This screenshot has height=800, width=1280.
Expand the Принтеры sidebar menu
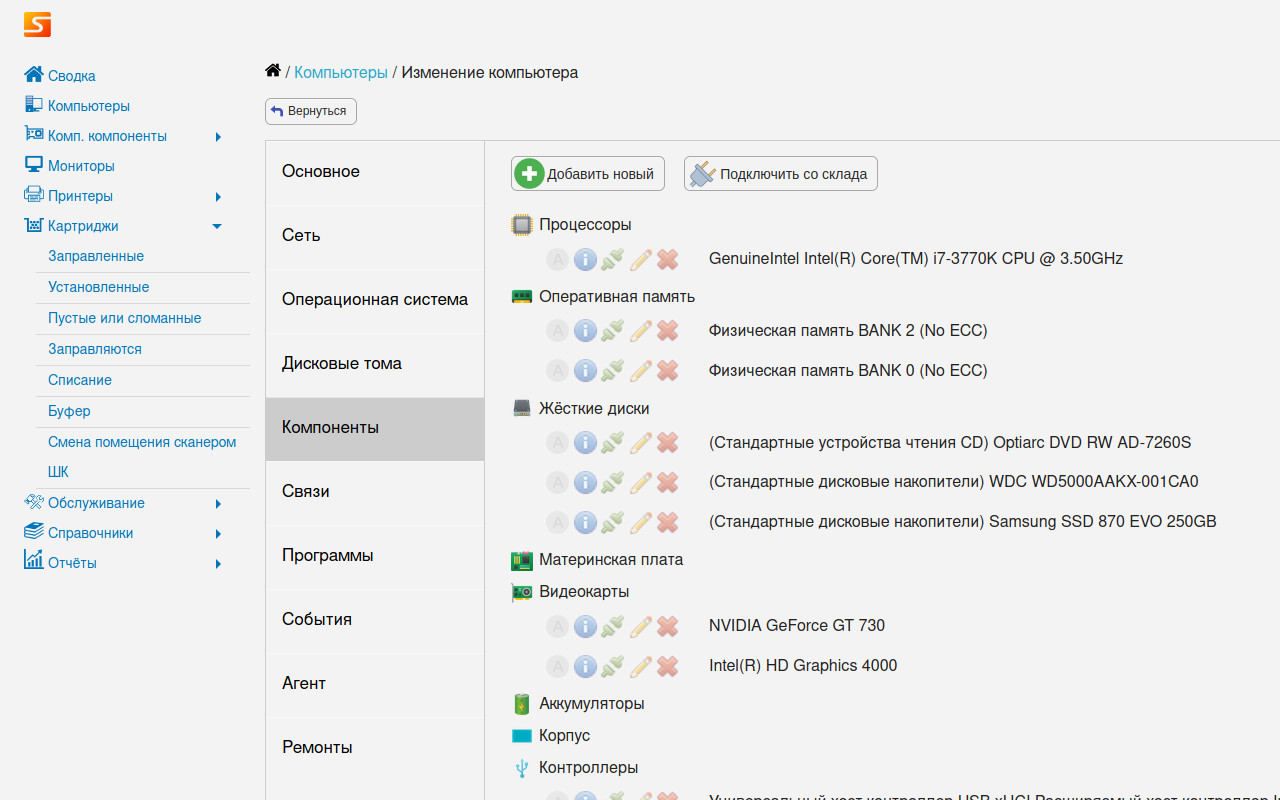pyautogui.click(x=218, y=196)
